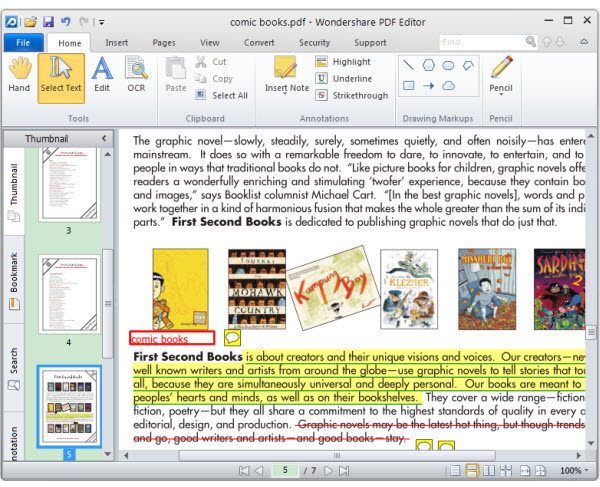Apply the Strikethrough annotation

click(x=352, y=95)
